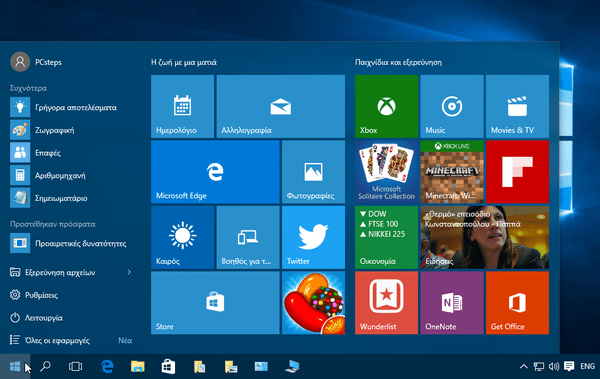600x379 pixels.
Task: Open the Φωτογραφίες photos tile
Action: tap(313, 172)
